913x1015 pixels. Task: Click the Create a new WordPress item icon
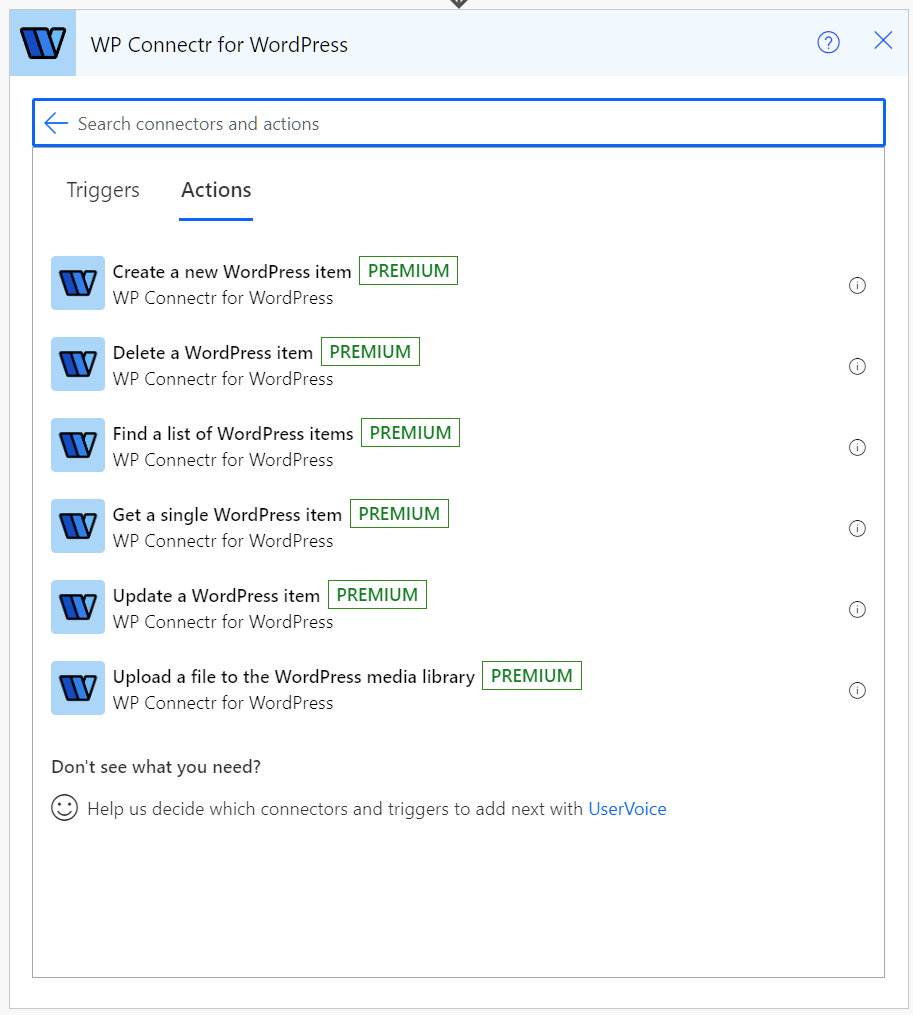[x=77, y=283]
